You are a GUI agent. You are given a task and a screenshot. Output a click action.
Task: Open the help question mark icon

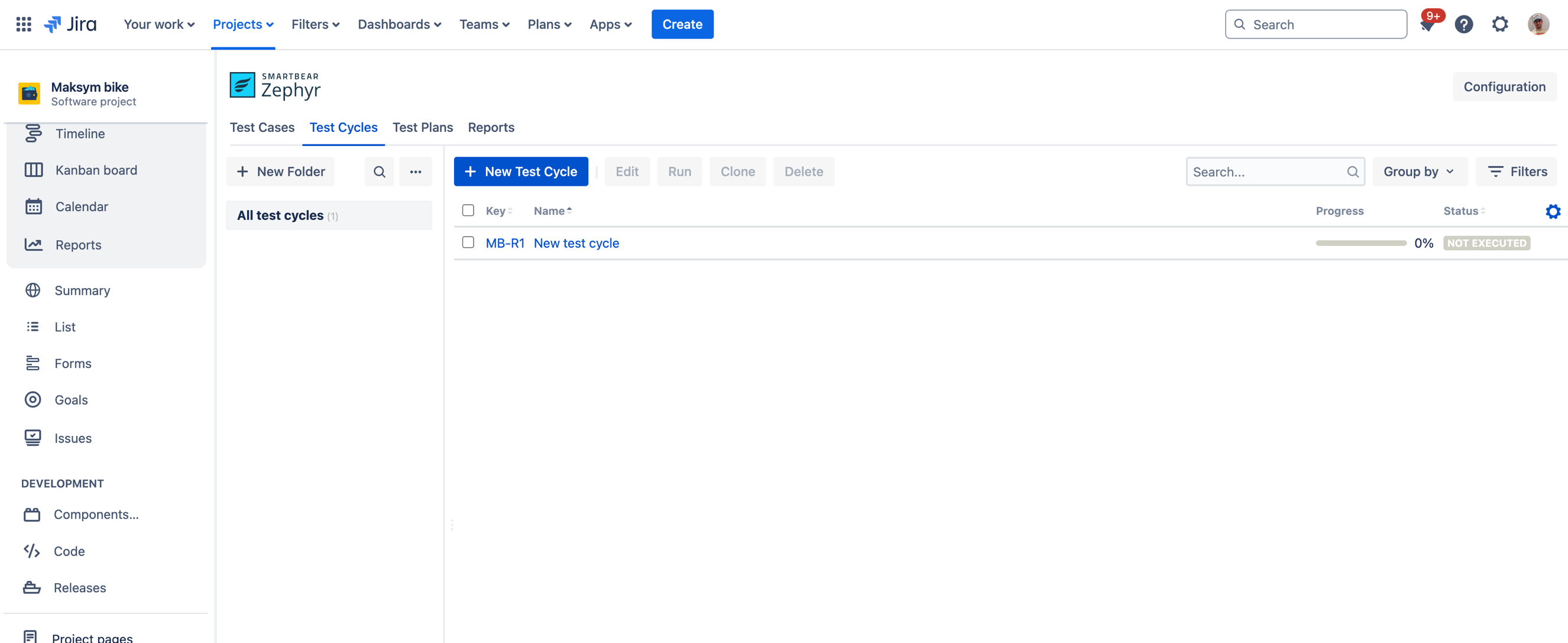(1463, 24)
